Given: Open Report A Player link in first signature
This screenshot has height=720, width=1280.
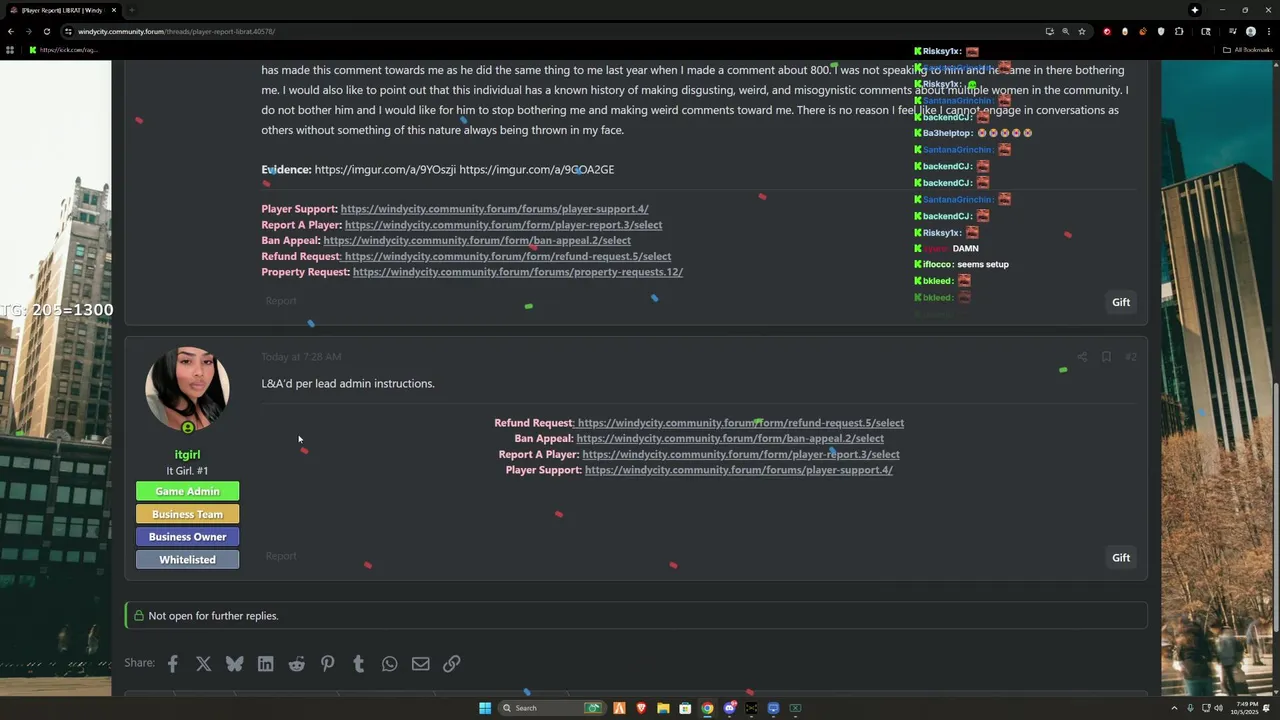Looking at the screenshot, I should coord(503,225).
